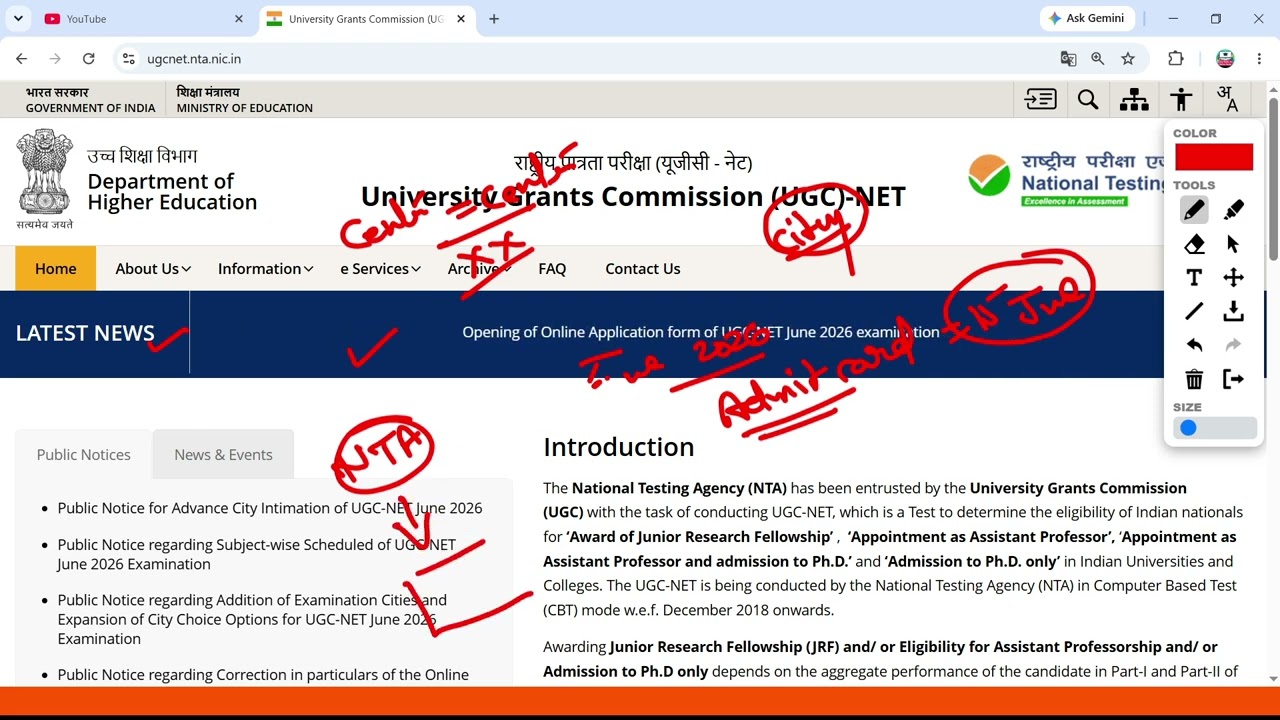This screenshot has height=720, width=1280.
Task: Click the Government of India emblem
Action: click(44, 179)
